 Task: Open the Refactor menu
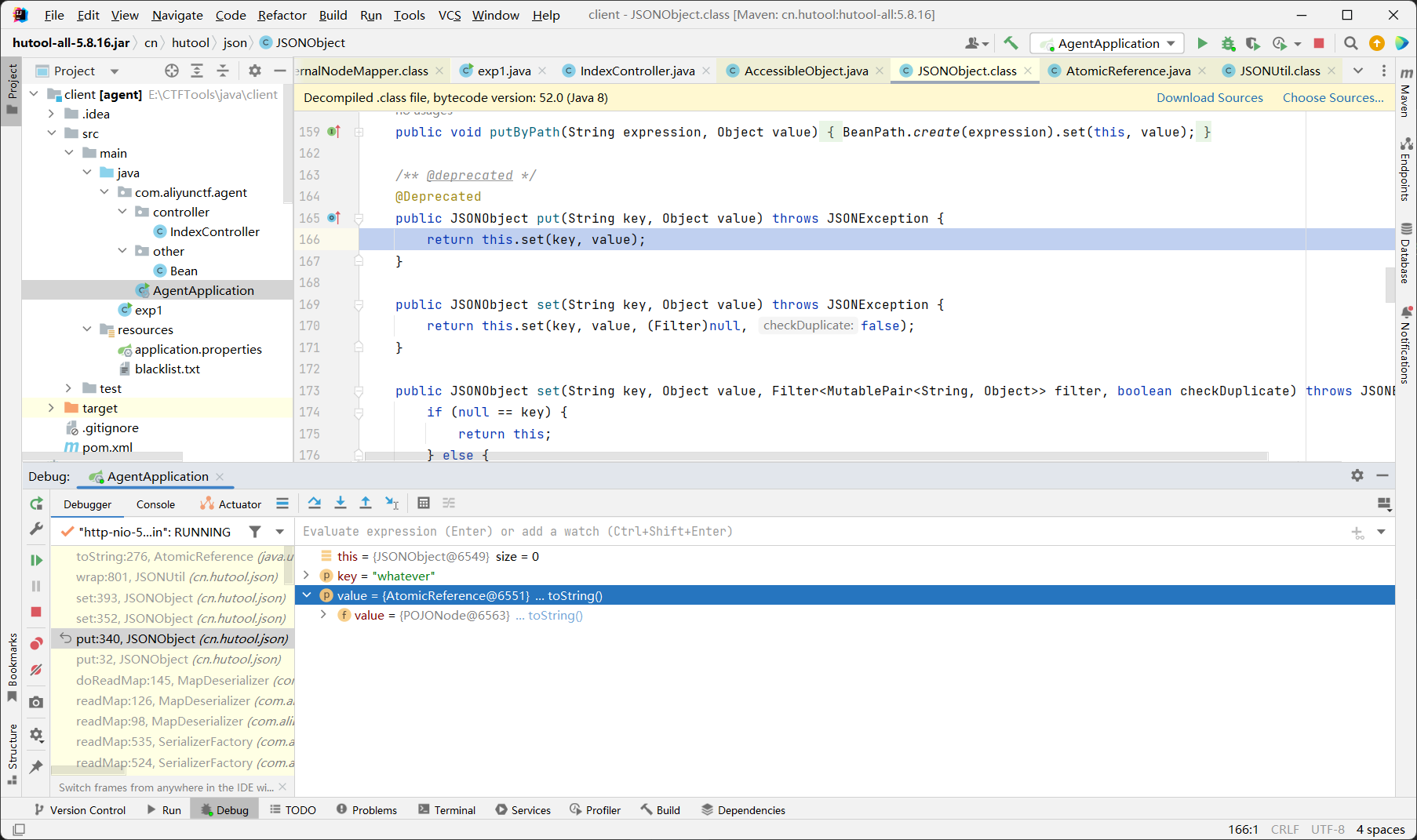pyautogui.click(x=282, y=15)
